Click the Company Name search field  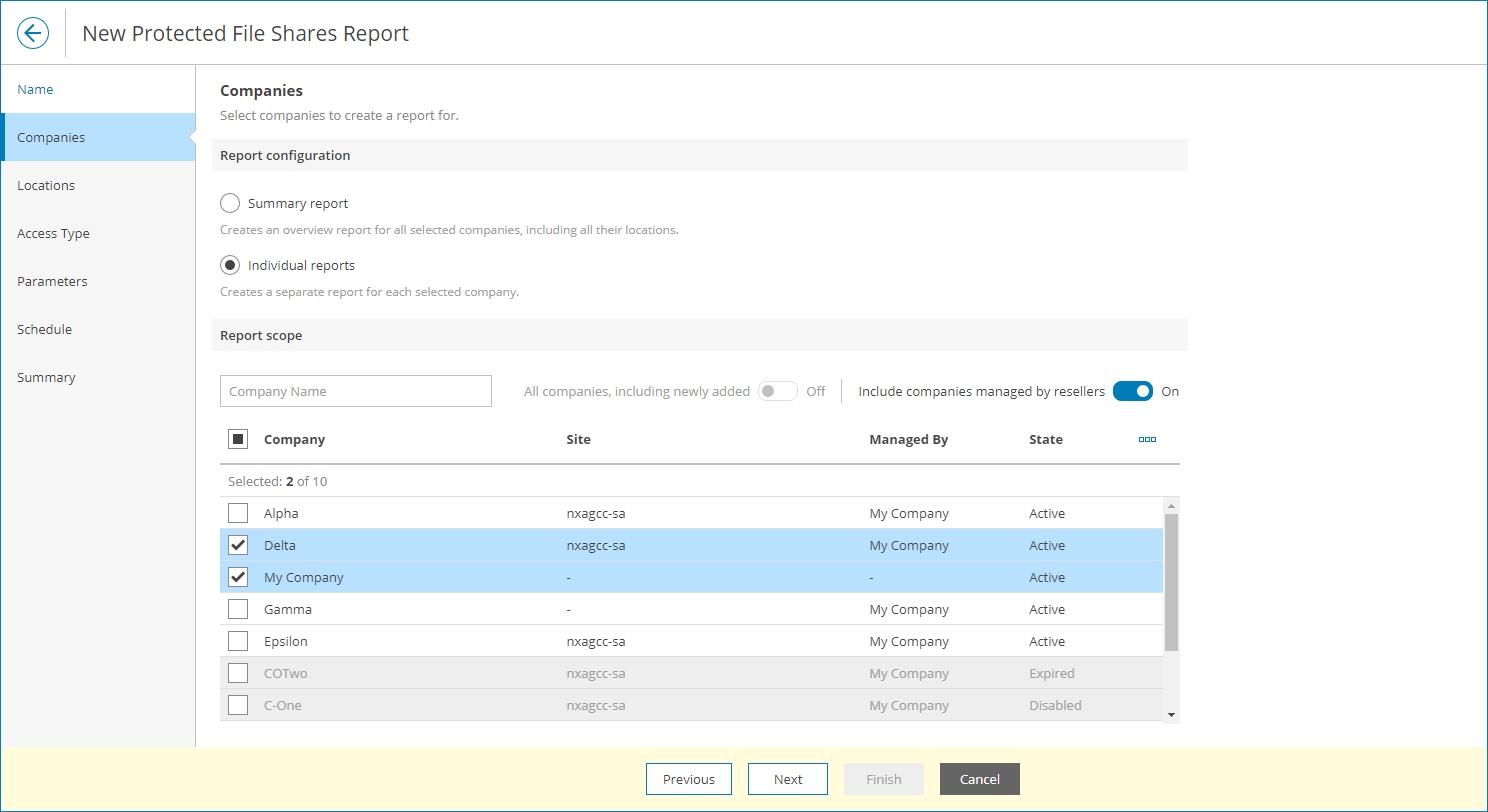tap(355, 391)
